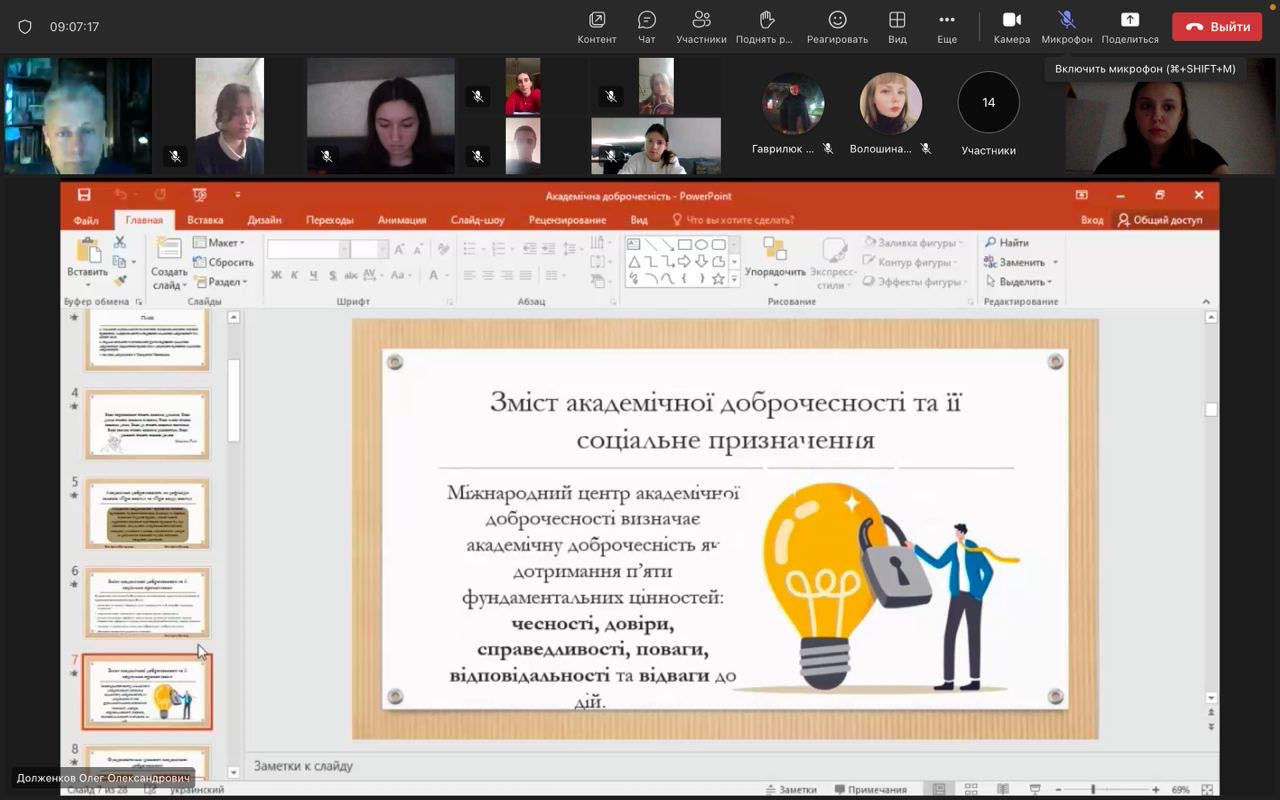Viewport: 1280px width, 800px height.
Task: Toggle the Camera off
Action: tap(1011, 21)
